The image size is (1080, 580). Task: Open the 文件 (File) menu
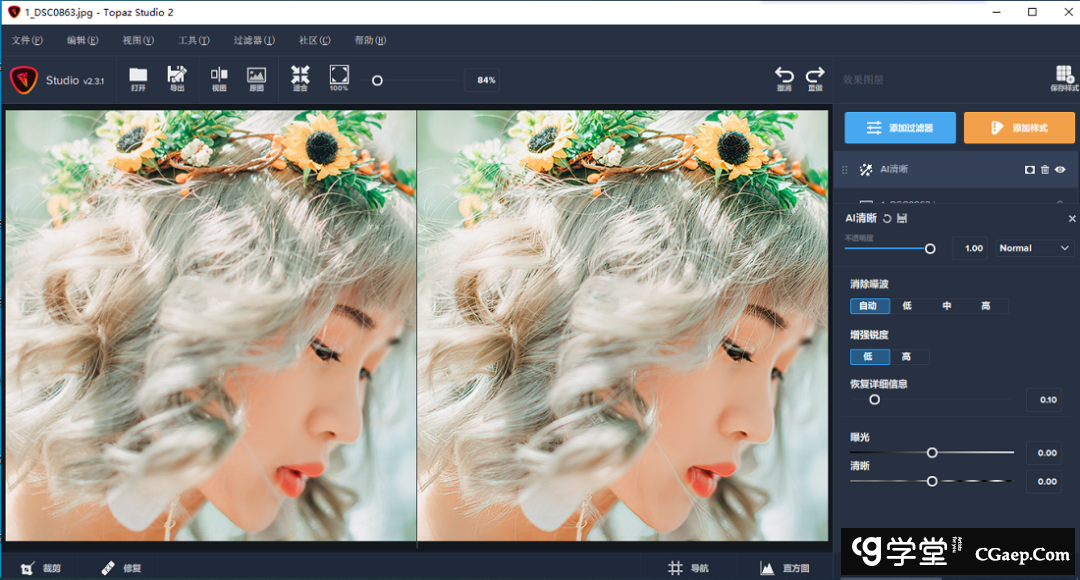pyautogui.click(x=27, y=41)
